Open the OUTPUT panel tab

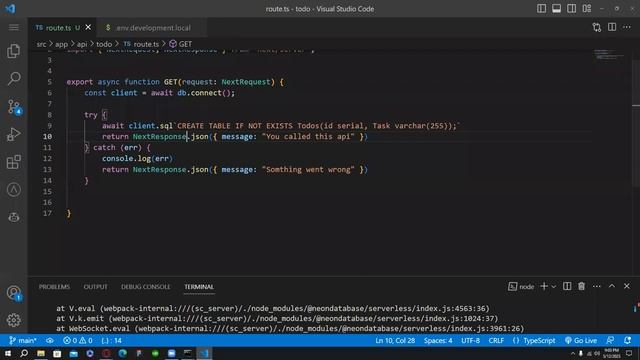pos(96,287)
